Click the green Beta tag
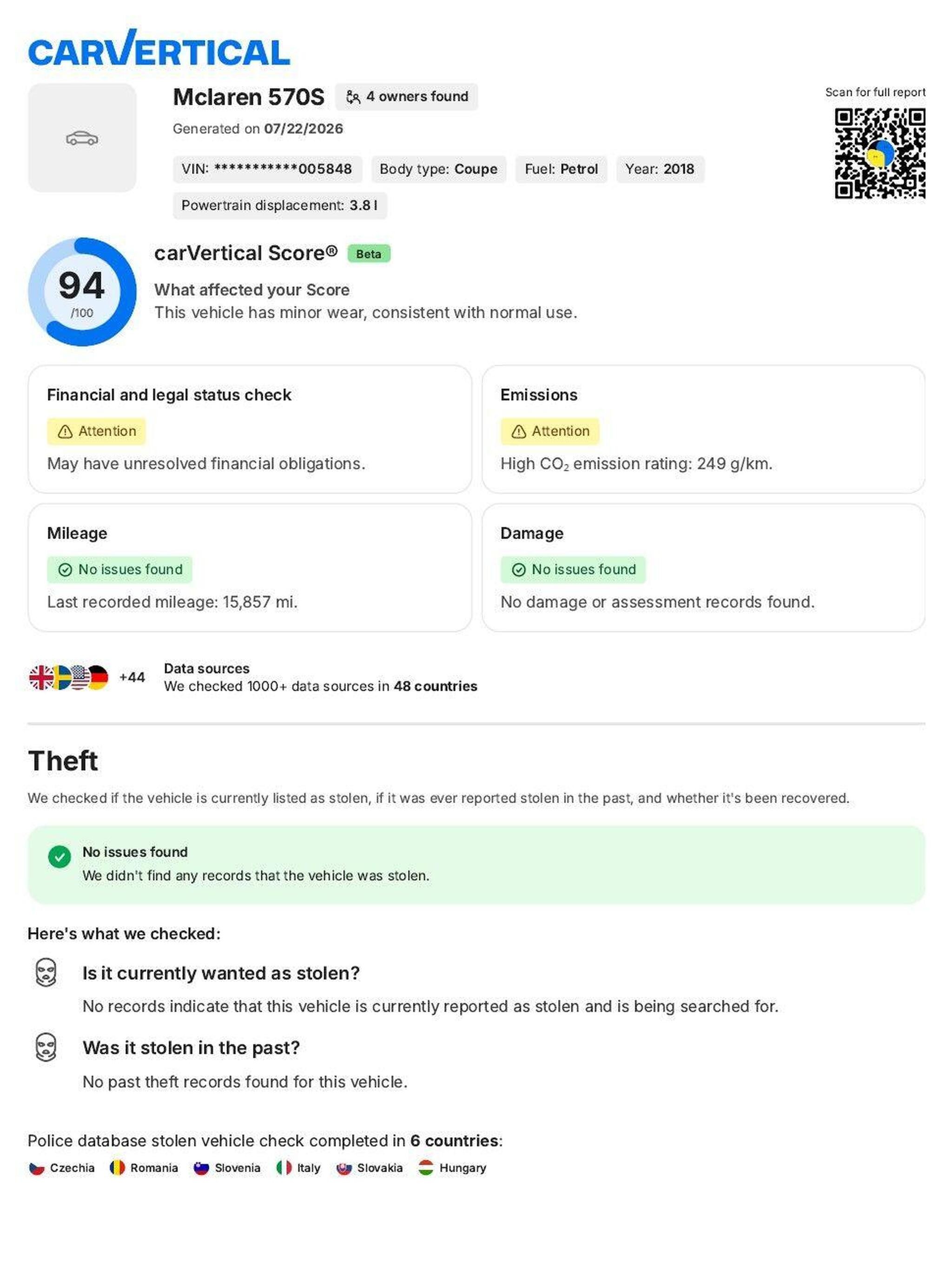The image size is (952, 1270). pos(369,254)
